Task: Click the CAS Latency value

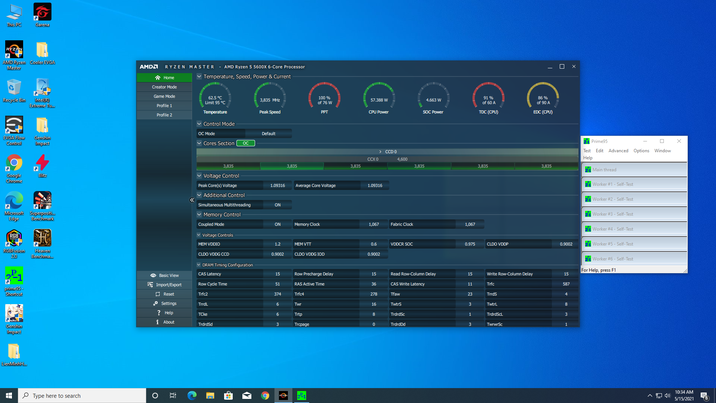Action: [x=278, y=274]
